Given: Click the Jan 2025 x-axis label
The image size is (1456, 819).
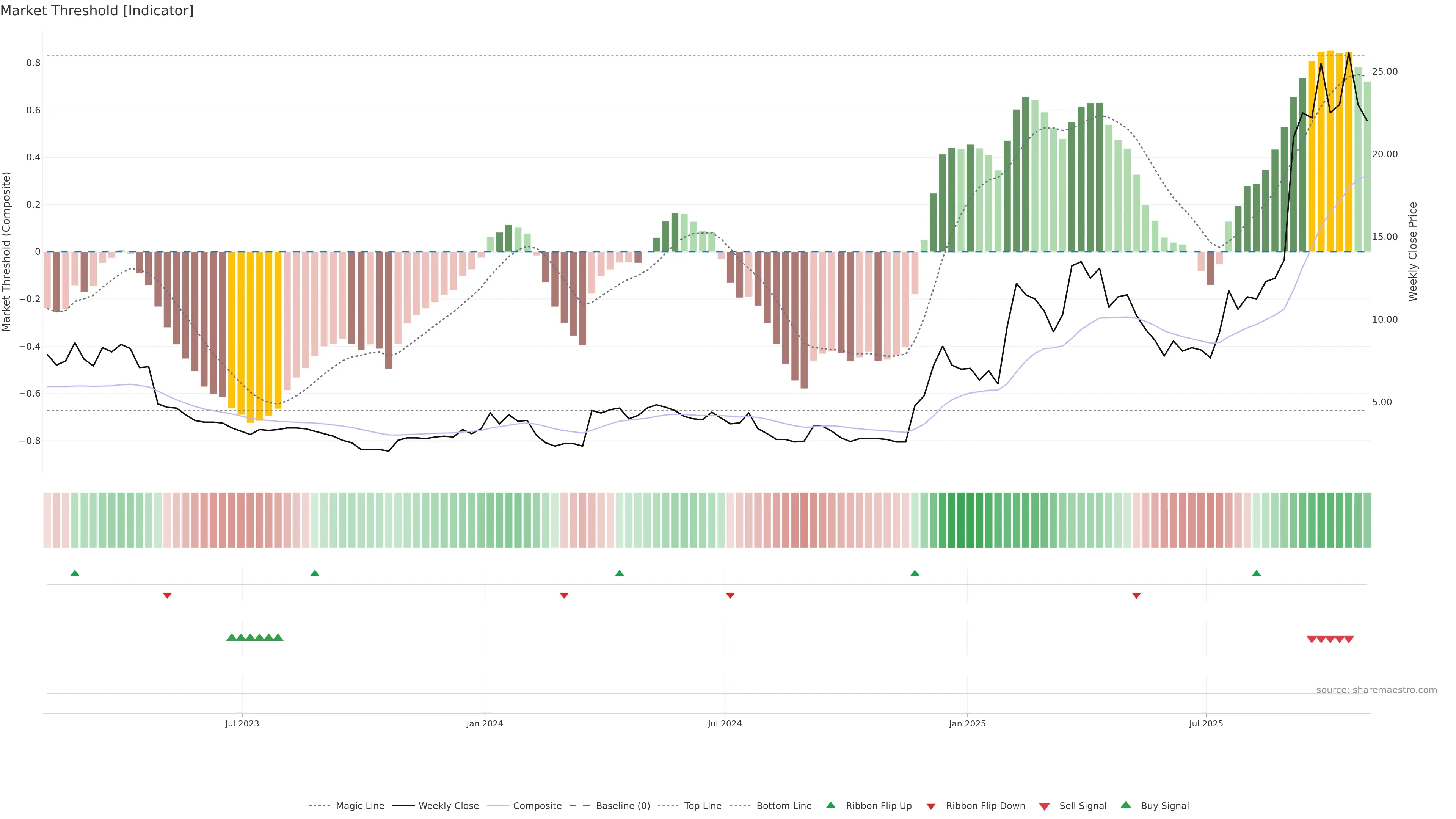Looking at the screenshot, I should tap(967, 723).
